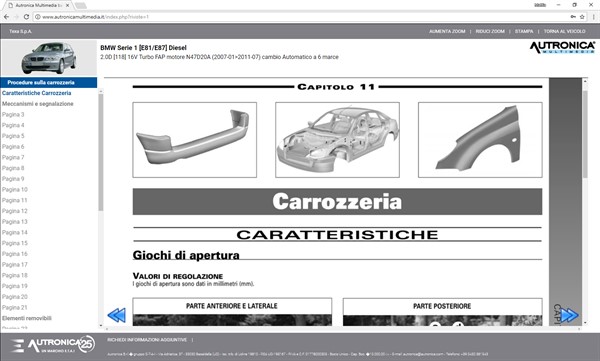
Task: Click the blue previous-page double arrow
Action: click(x=116, y=315)
